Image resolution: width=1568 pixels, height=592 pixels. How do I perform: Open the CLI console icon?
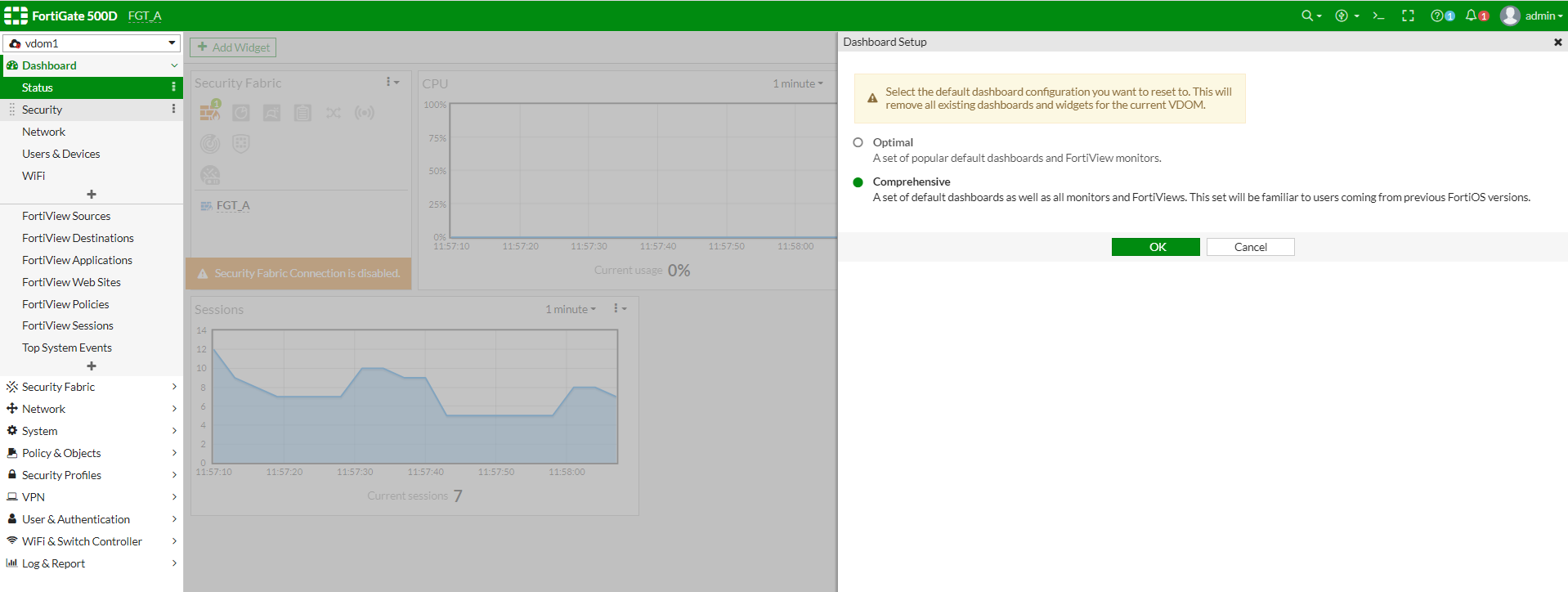click(x=1378, y=16)
